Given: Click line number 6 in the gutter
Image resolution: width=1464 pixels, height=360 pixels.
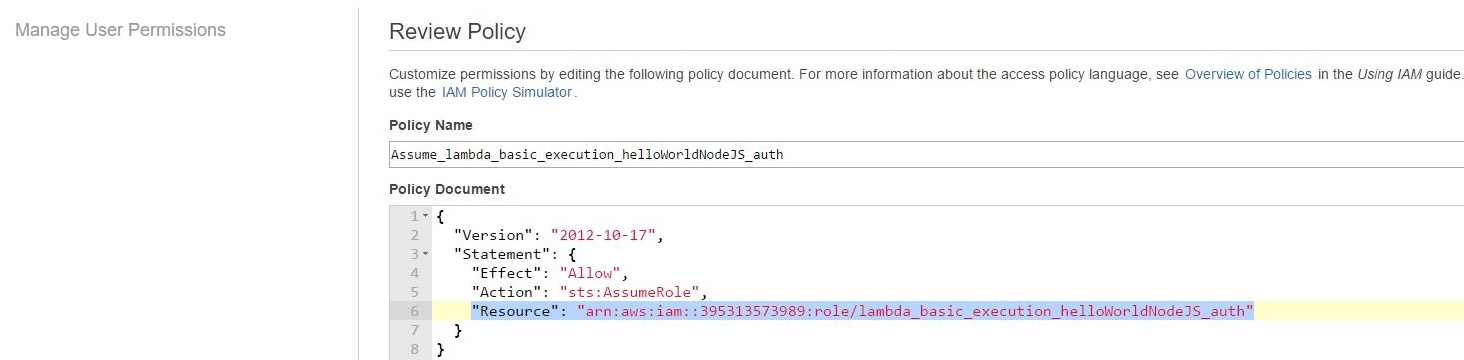Looking at the screenshot, I should [x=415, y=311].
